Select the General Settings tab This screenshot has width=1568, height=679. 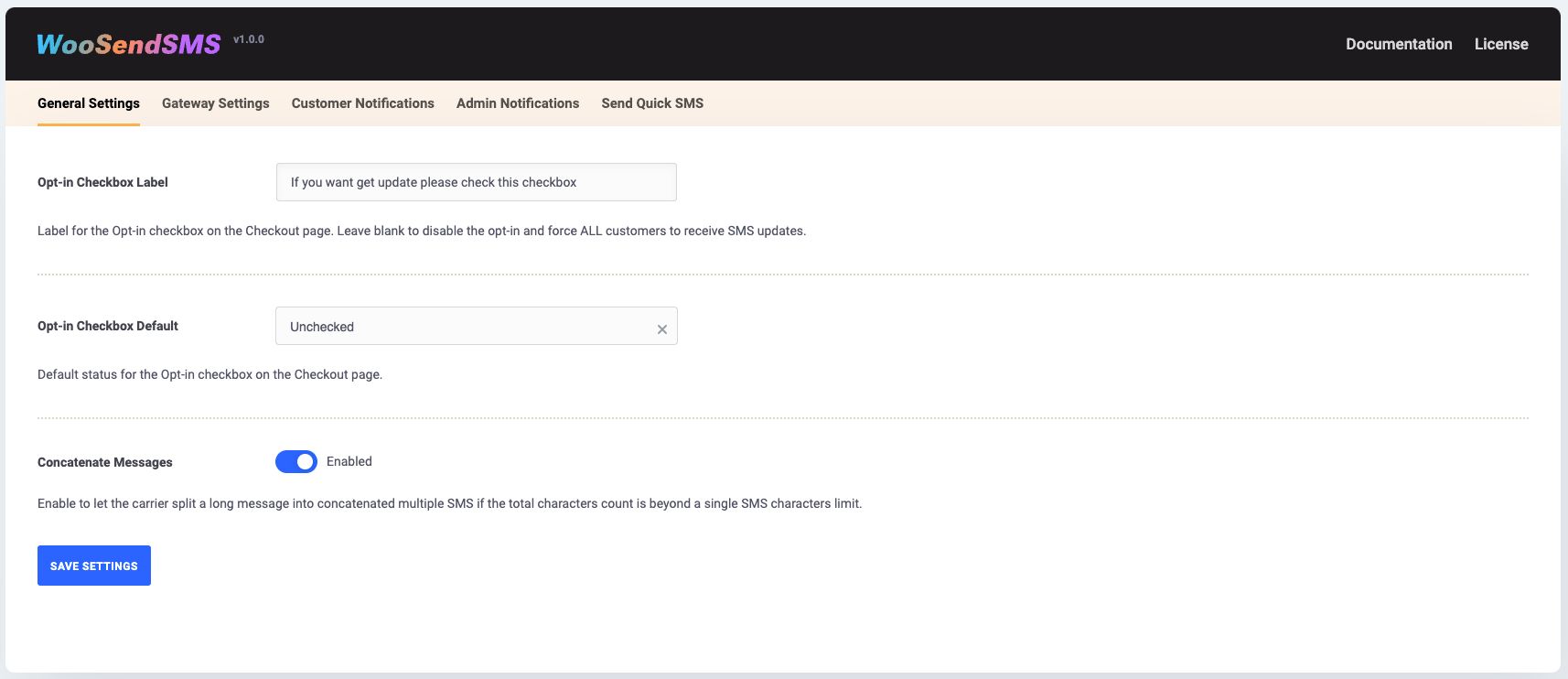89,103
